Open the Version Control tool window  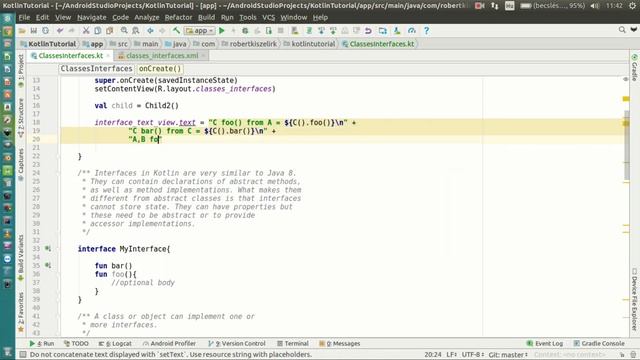tap(237, 344)
